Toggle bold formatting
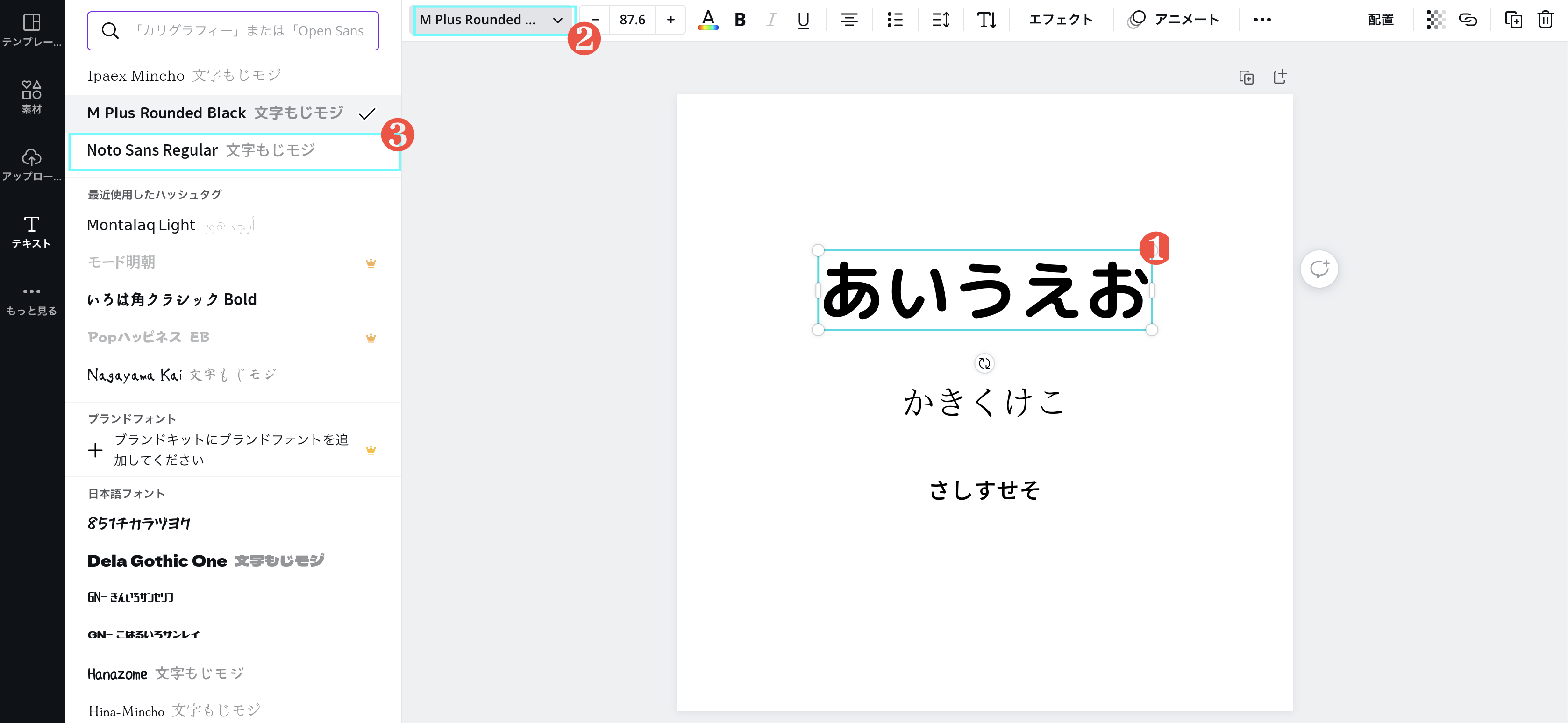The width and height of the screenshot is (1568, 723). point(740,20)
